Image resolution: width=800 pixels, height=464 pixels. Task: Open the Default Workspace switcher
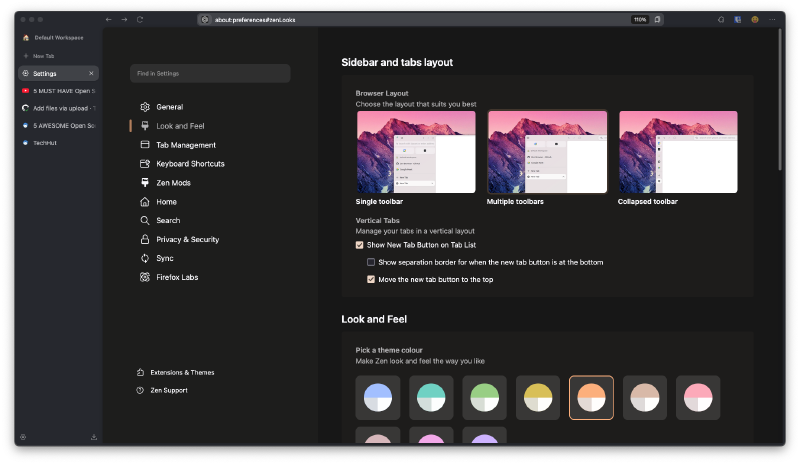[58, 37]
